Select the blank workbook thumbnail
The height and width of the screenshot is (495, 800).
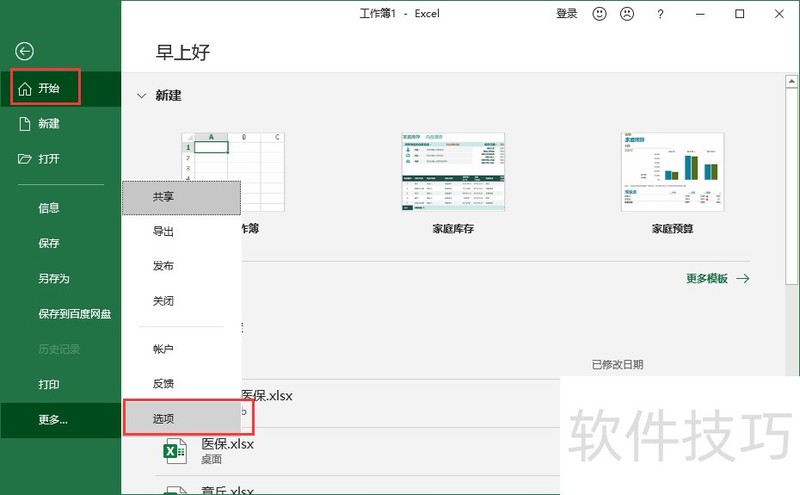(x=233, y=172)
